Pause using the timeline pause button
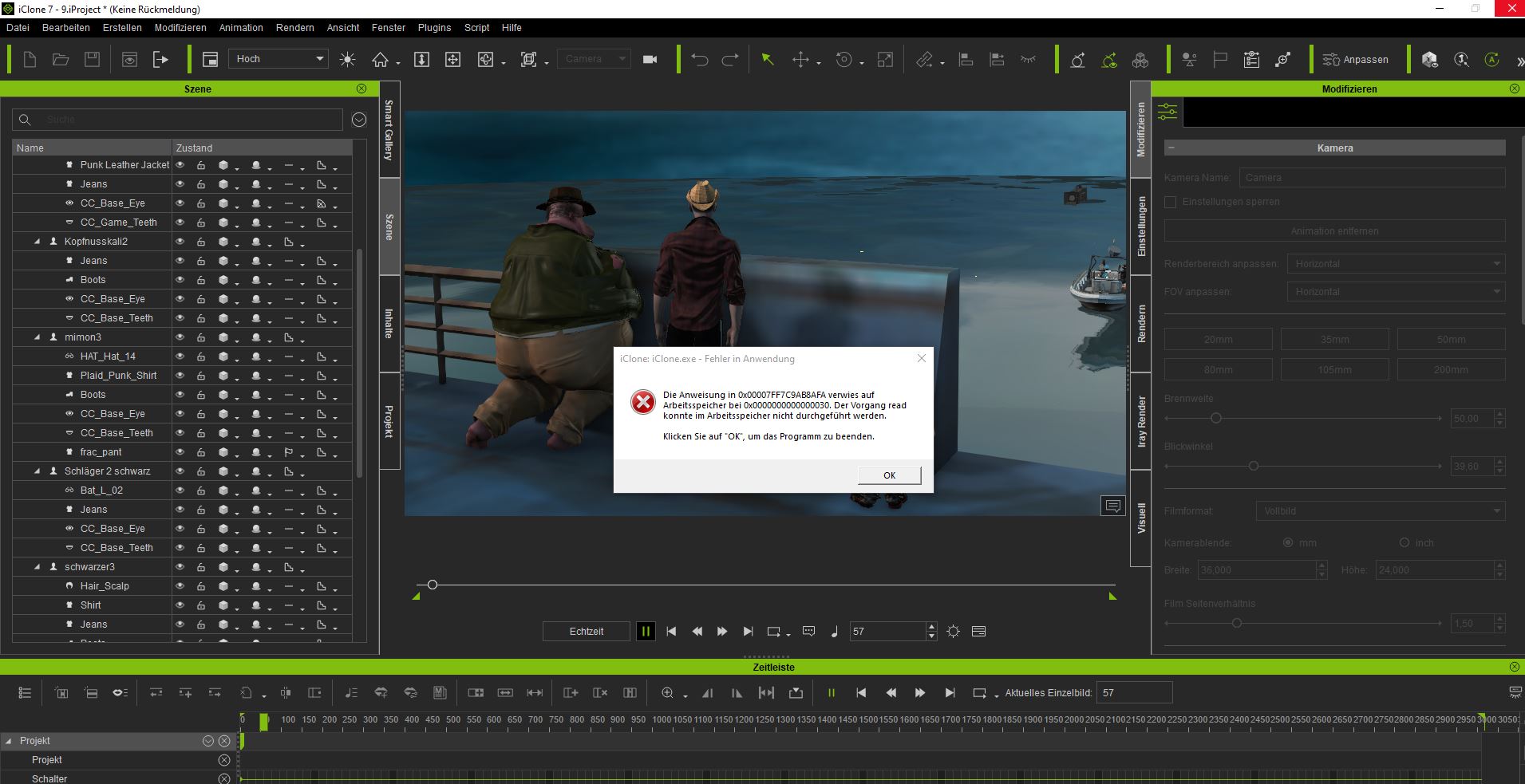Viewport: 1525px width, 784px height. pyautogui.click(x=831, y=693)
